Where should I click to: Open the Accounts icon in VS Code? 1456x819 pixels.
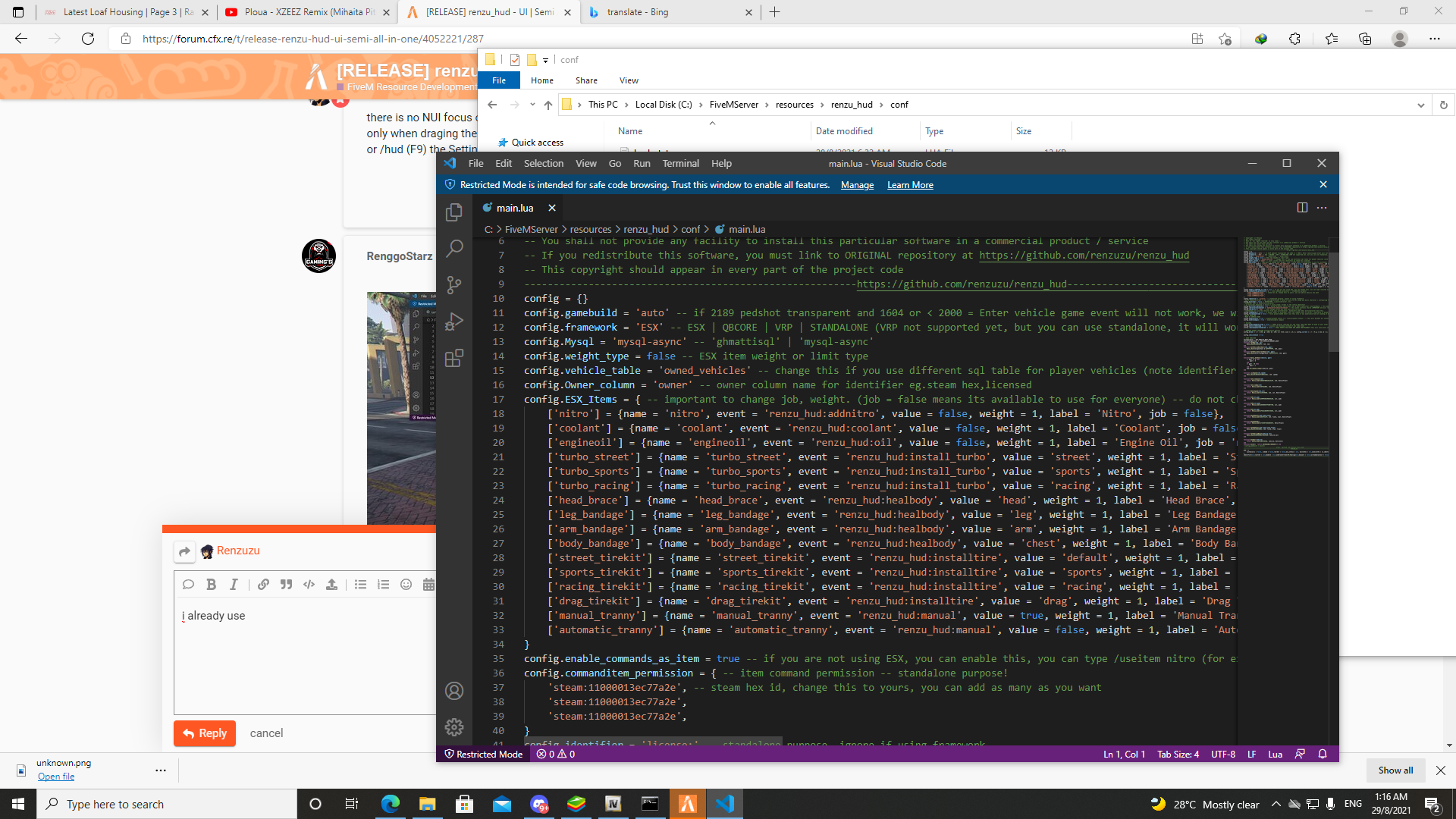(x=454, y=691)
